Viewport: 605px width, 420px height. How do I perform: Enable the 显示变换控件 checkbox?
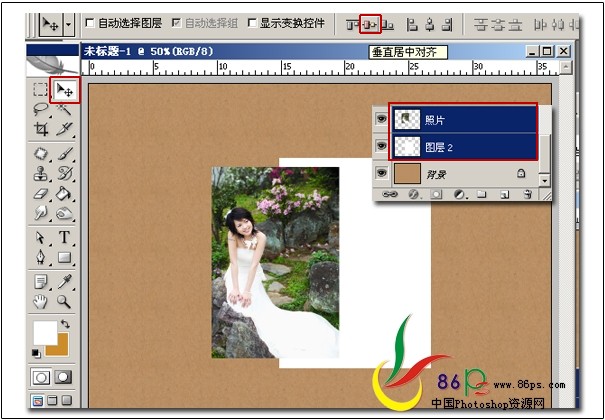pos(252,23)
